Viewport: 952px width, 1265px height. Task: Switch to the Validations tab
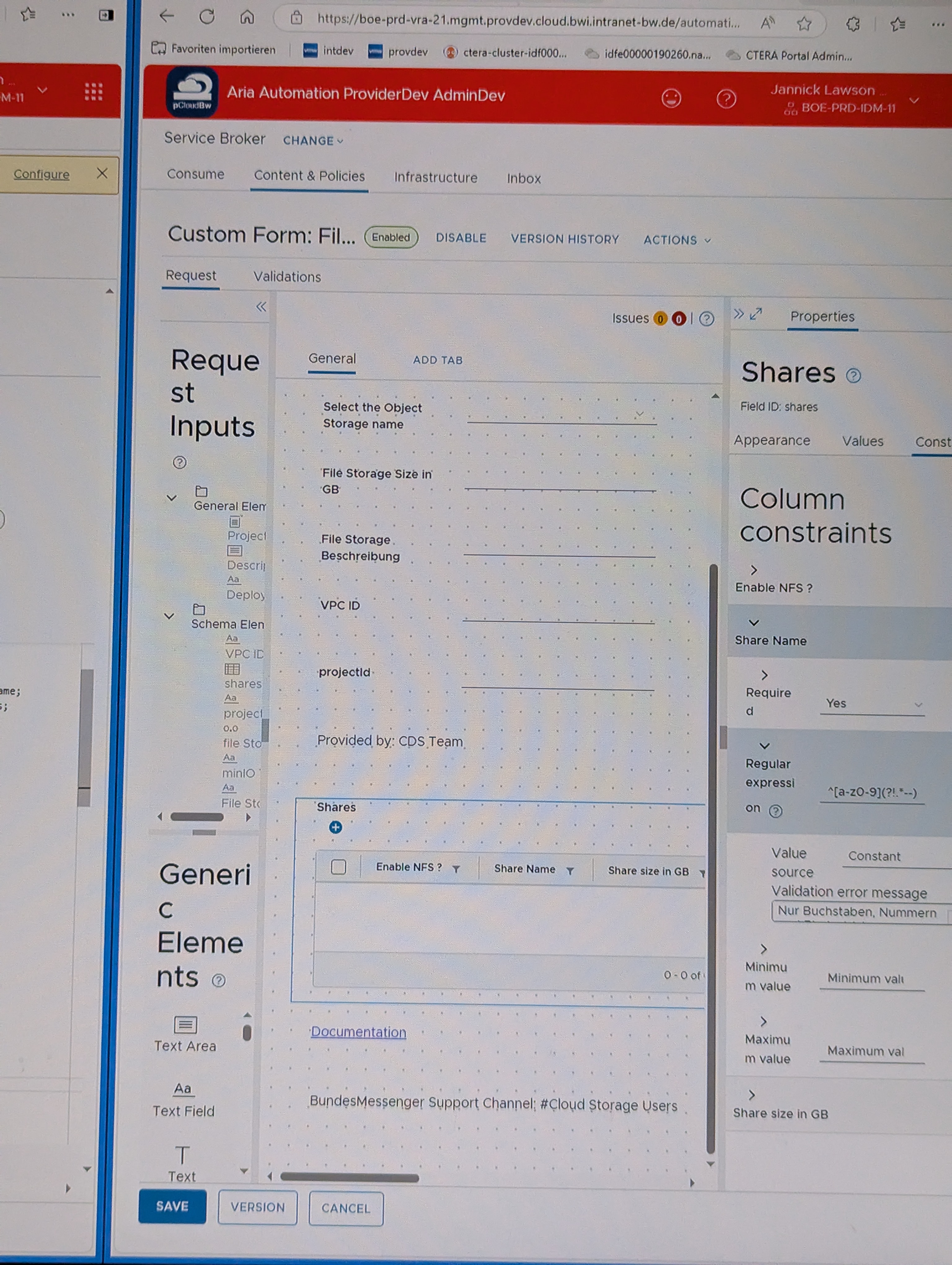click(x=287, y=277)
